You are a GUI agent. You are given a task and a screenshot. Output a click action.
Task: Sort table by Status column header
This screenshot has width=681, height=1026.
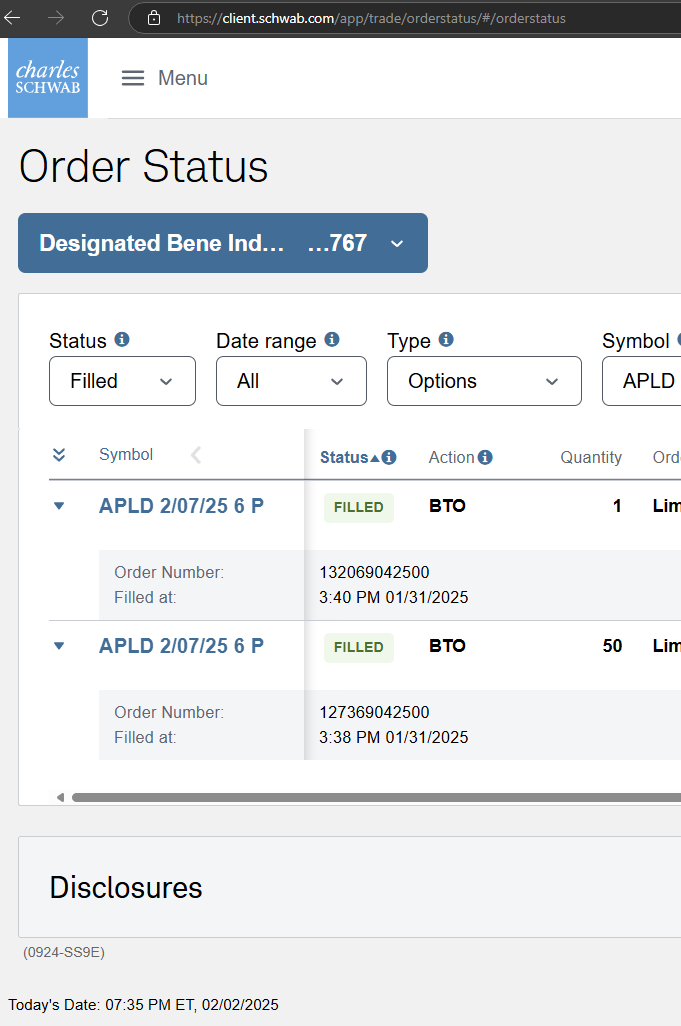click(x=345, y=457)
